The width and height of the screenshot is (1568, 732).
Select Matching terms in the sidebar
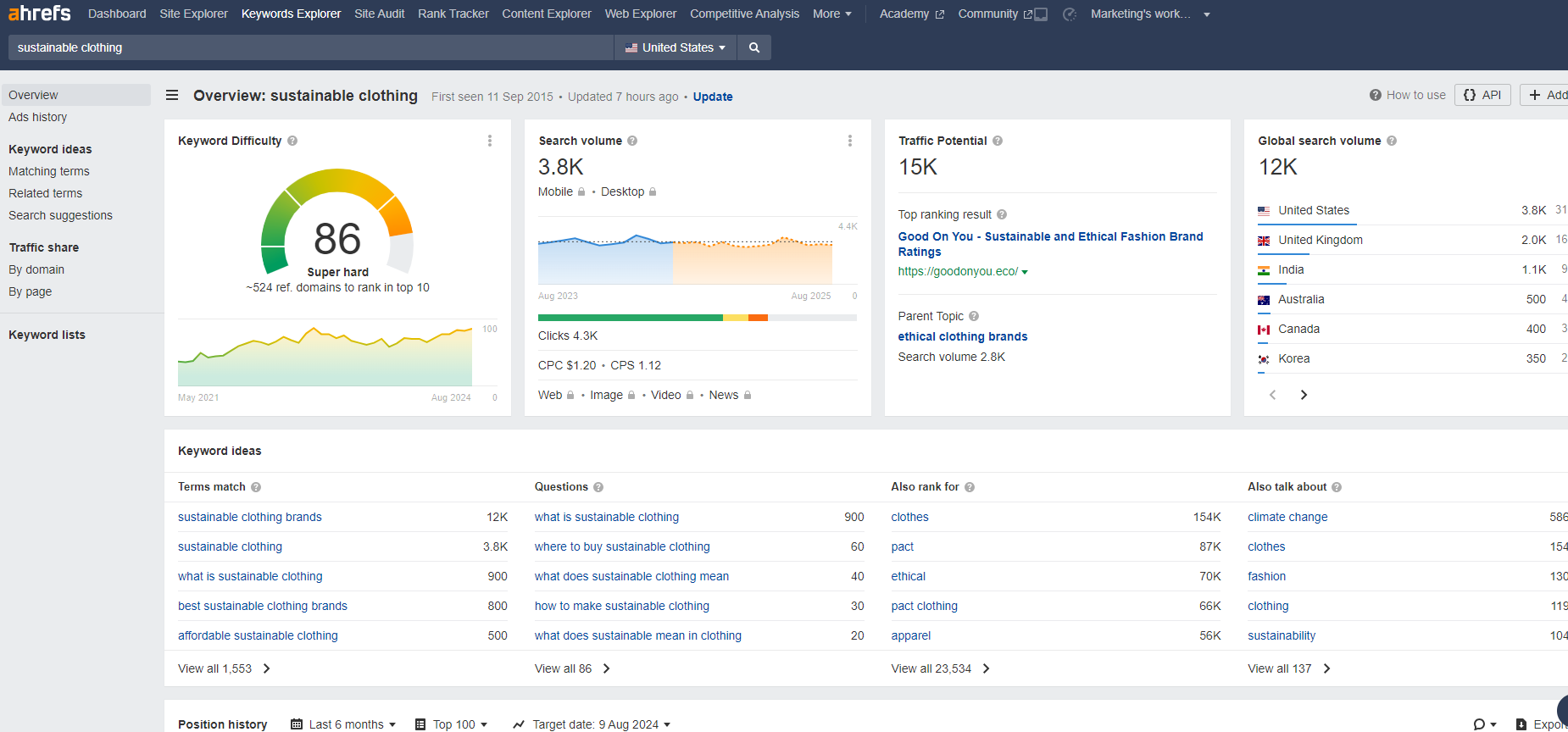(x=49, y=171)
